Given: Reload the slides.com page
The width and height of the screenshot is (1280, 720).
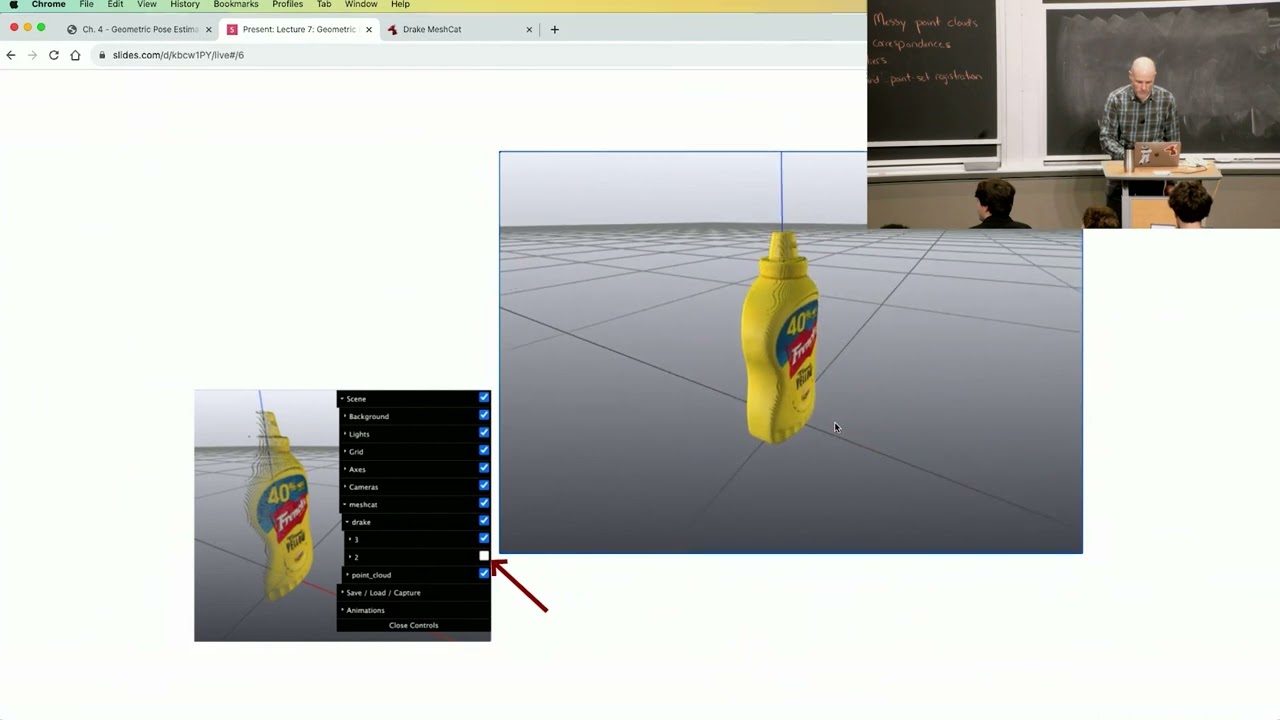Looking at the screenshot, I should 54,55.
